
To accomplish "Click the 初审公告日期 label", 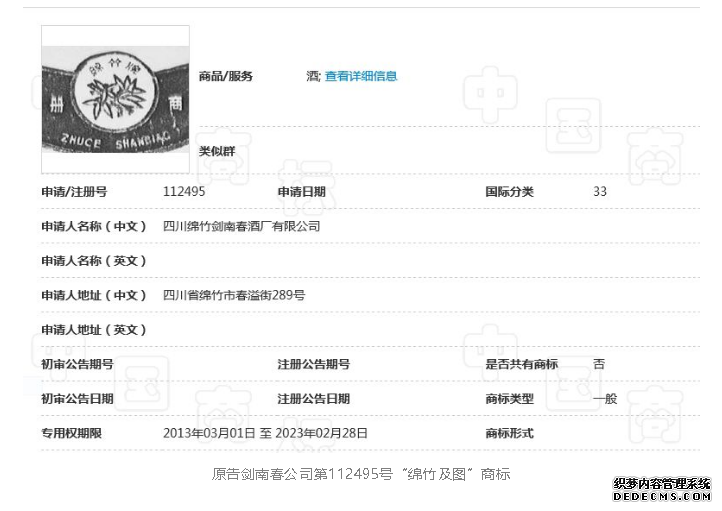I will (77, 399).
